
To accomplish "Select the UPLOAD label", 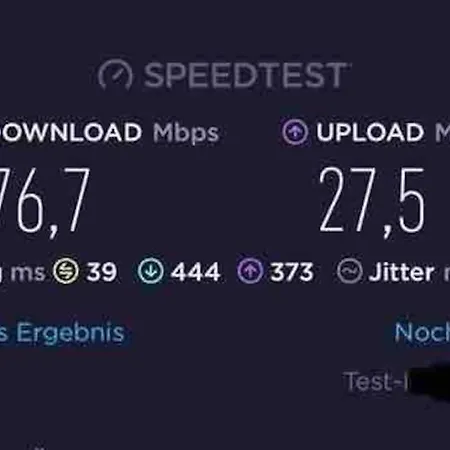I will [370, 132].
